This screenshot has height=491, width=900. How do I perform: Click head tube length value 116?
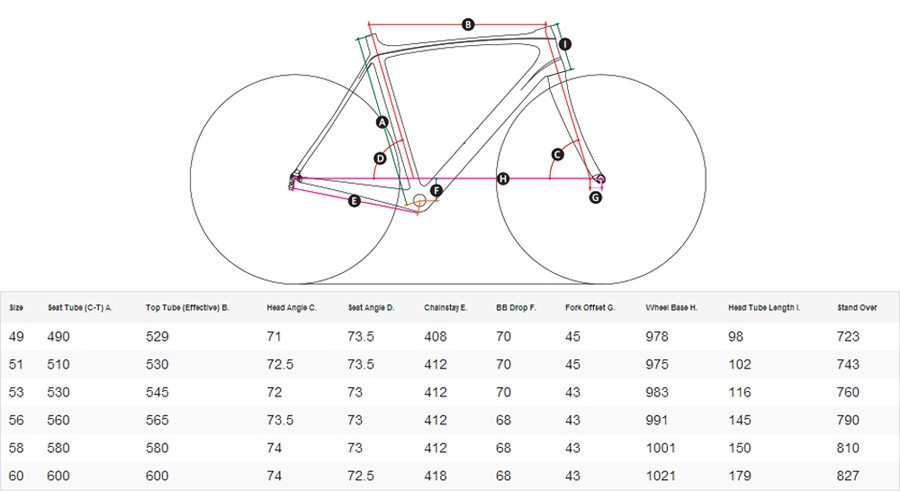739,392
